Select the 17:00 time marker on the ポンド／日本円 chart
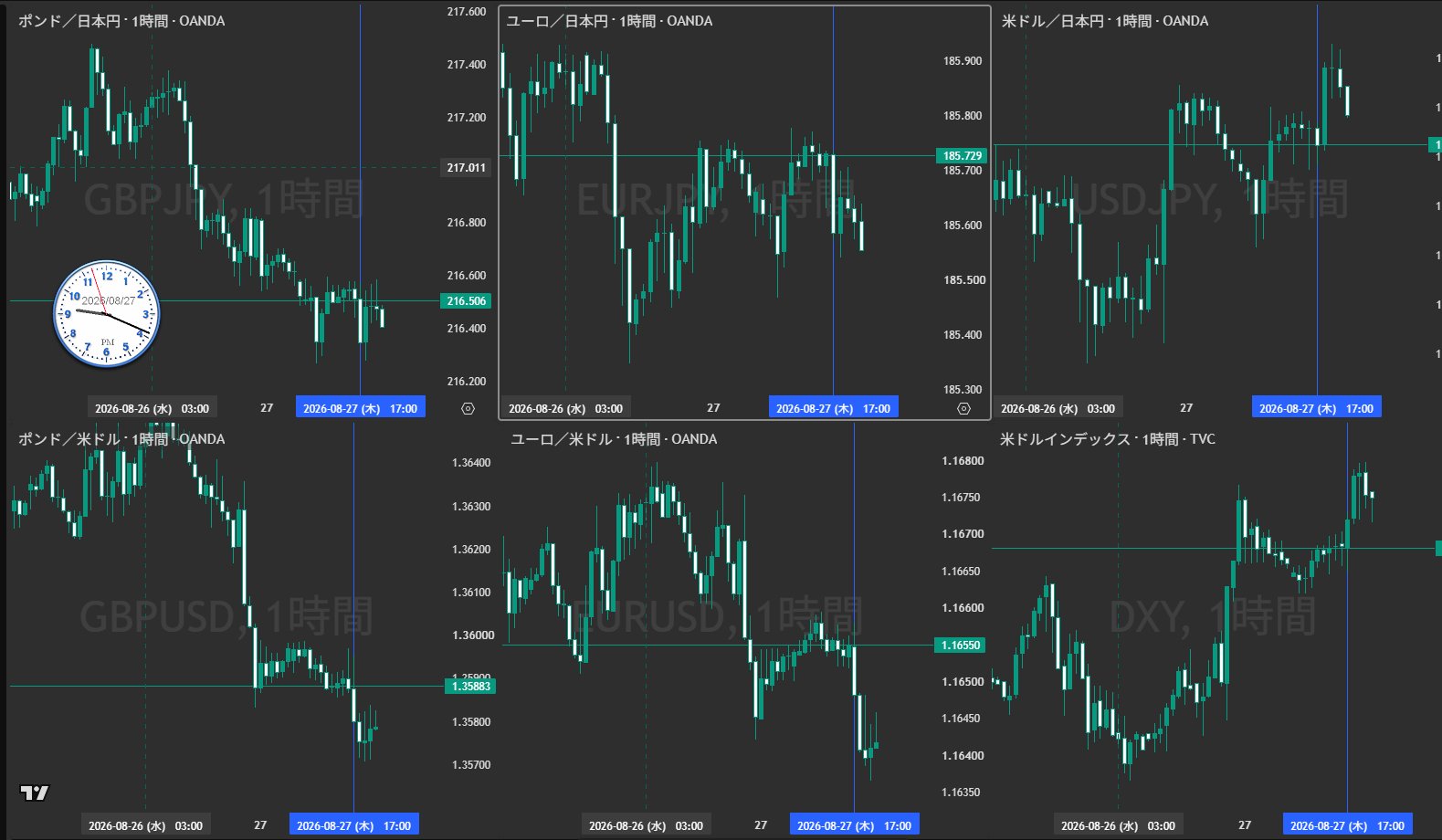 360,408
